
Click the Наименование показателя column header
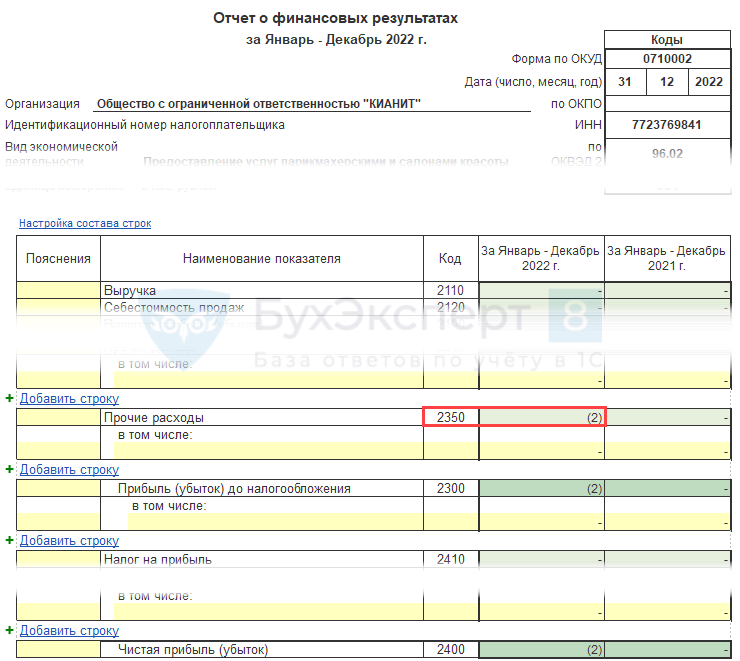[262, 259]
